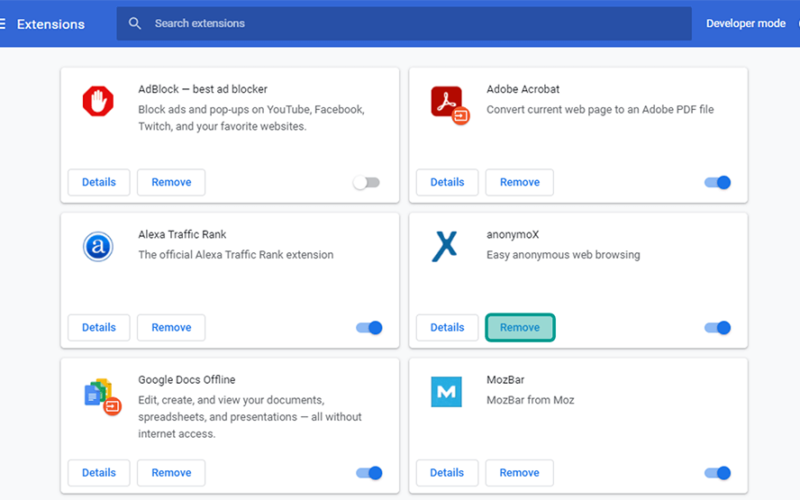Click the MozBar M logo icon
Image resolution: width=800 pixels, height=500 pixels.
point(446,392)
